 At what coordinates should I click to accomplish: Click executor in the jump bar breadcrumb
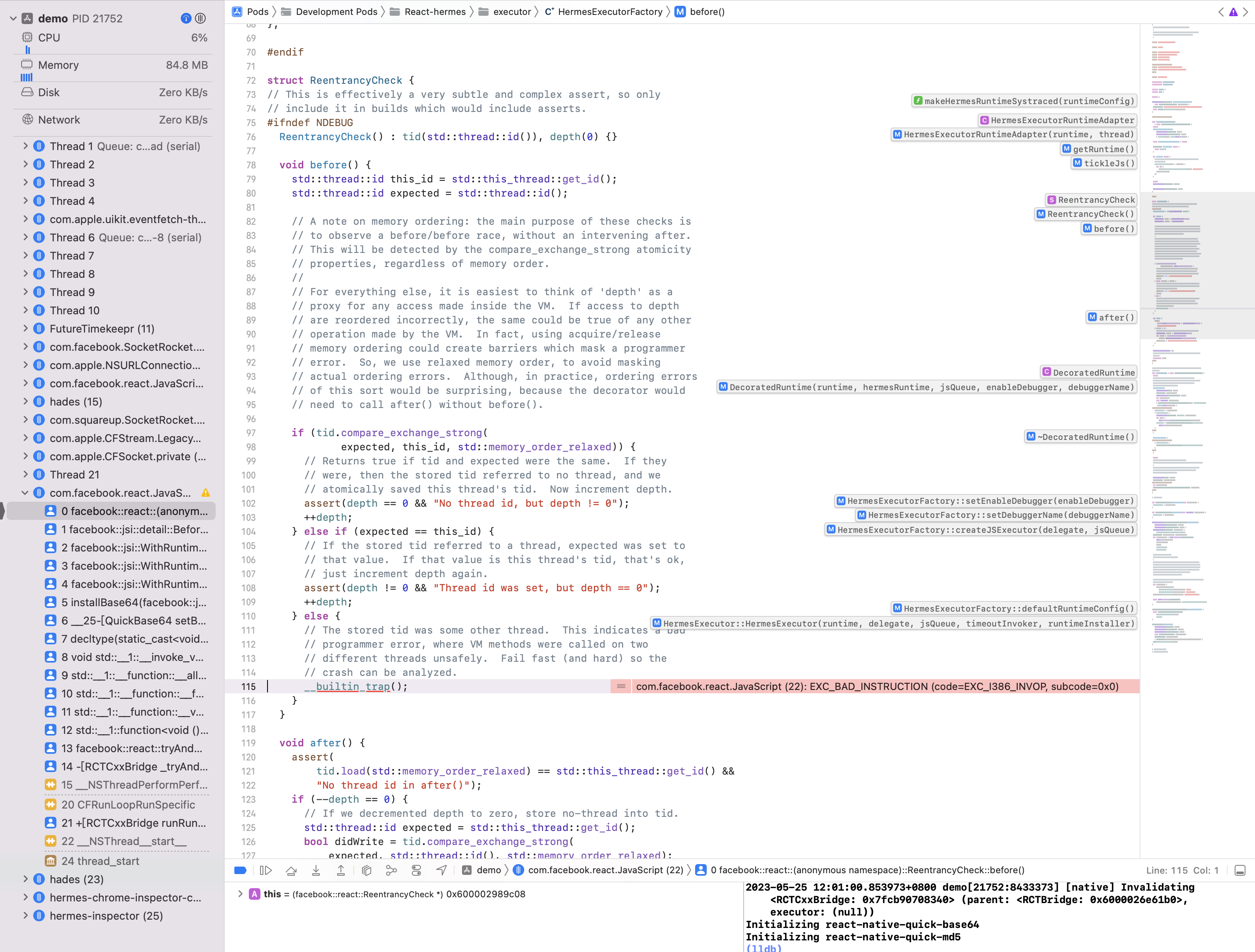511,11
